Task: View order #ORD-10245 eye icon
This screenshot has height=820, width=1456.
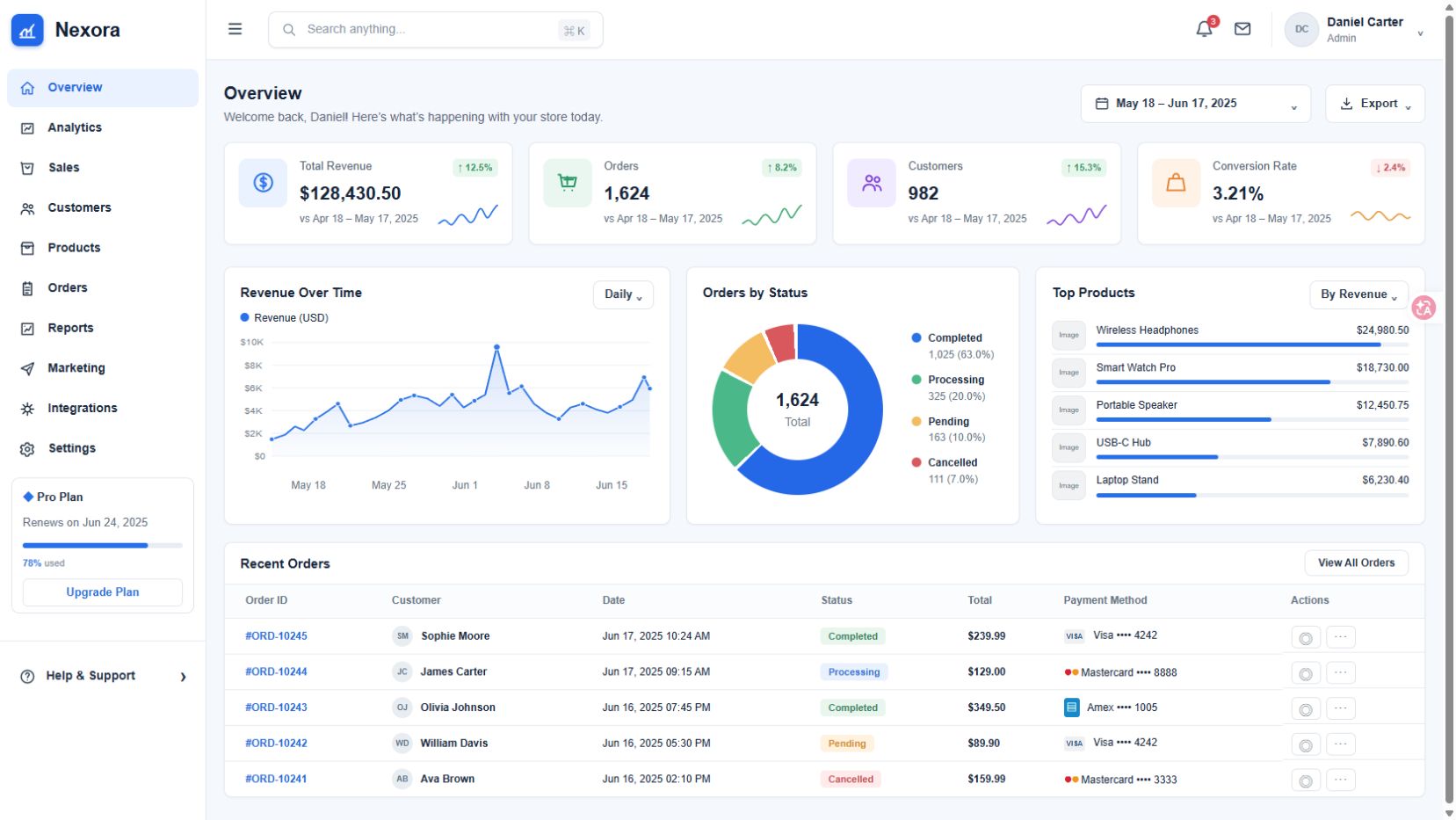Action: [x=1306, y=637]
